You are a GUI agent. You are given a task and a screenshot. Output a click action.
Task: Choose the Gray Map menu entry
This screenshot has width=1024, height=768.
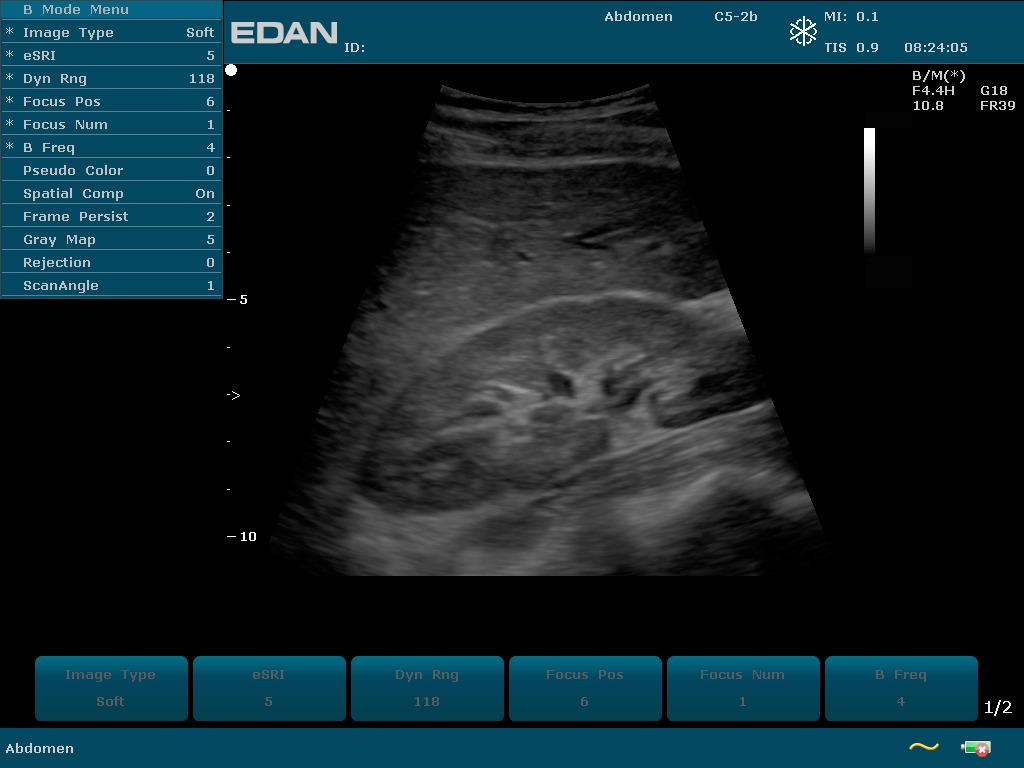click(x=111, y=240)
